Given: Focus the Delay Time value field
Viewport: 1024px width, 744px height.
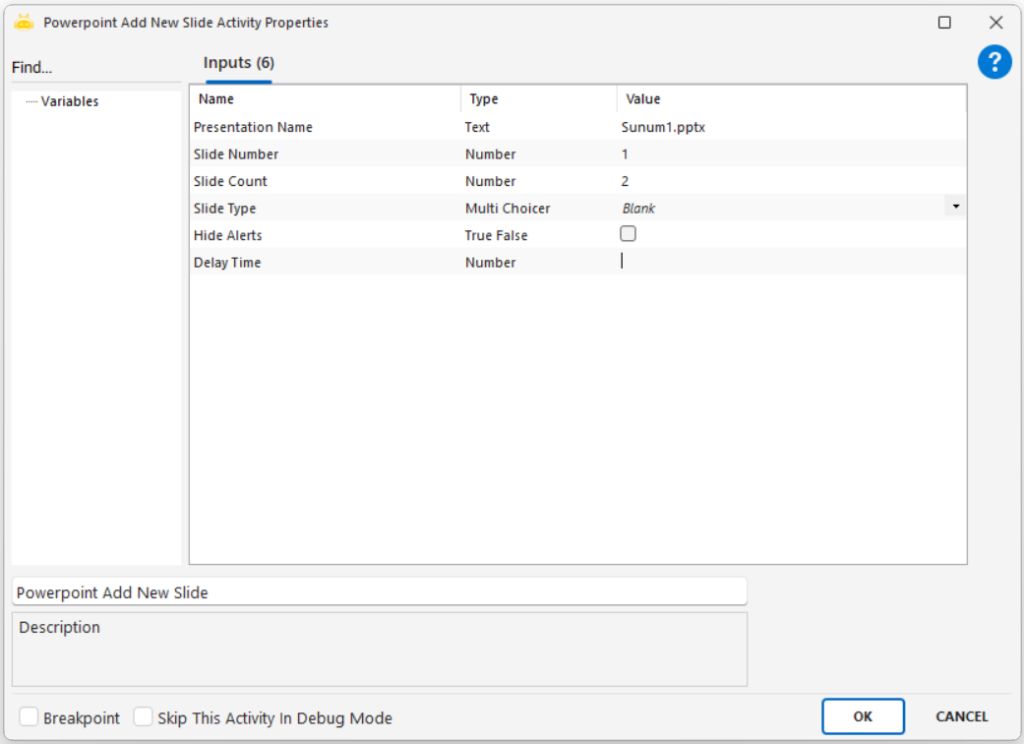Looking at the screenshot, I should [x=790, y=262].
